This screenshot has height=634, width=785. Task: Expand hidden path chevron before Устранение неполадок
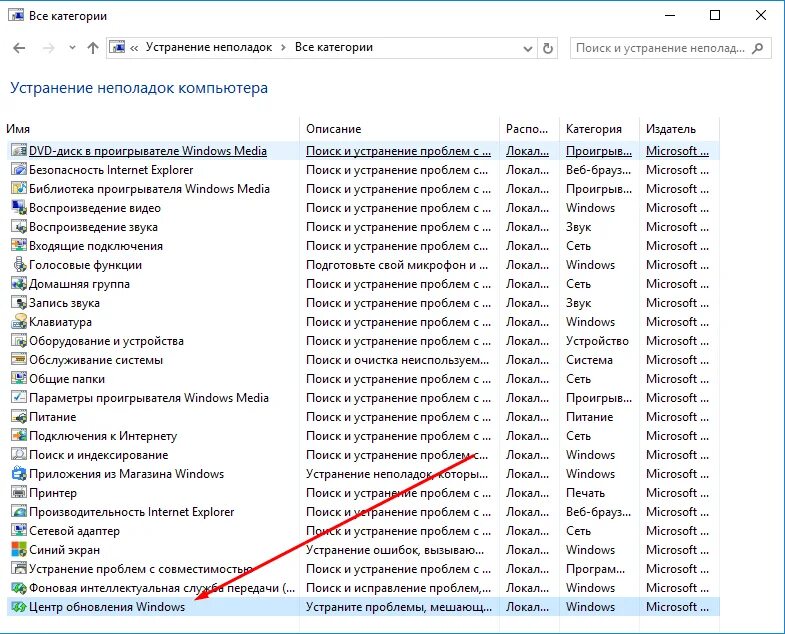pyautogui.click(x=134, y=48)
